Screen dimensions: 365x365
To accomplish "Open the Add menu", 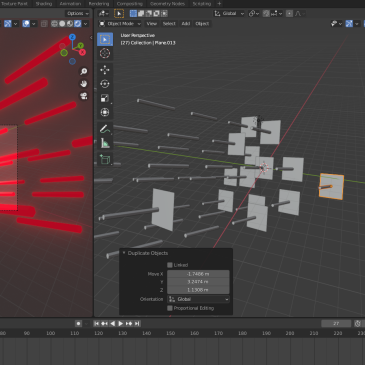I will tap(186, 24).
